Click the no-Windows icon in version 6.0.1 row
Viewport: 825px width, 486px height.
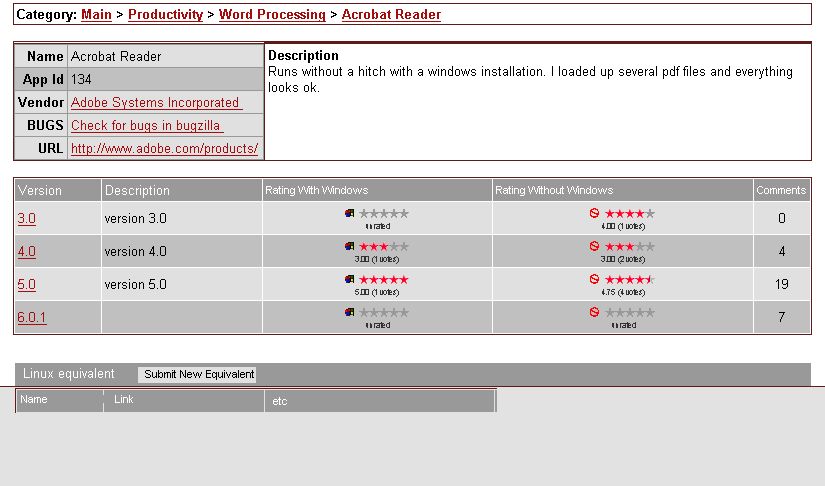click(x=595, y=312)
